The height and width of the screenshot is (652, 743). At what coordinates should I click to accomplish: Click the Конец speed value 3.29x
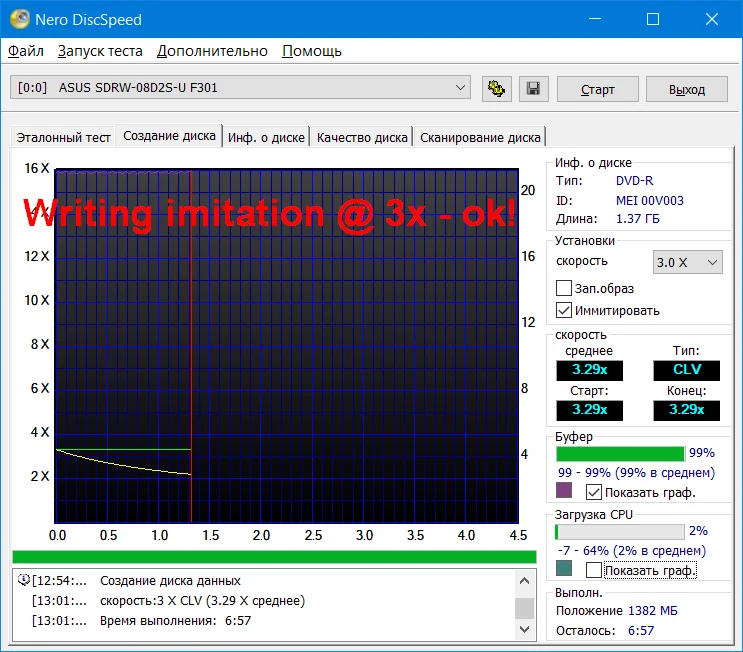click(687, 410)
